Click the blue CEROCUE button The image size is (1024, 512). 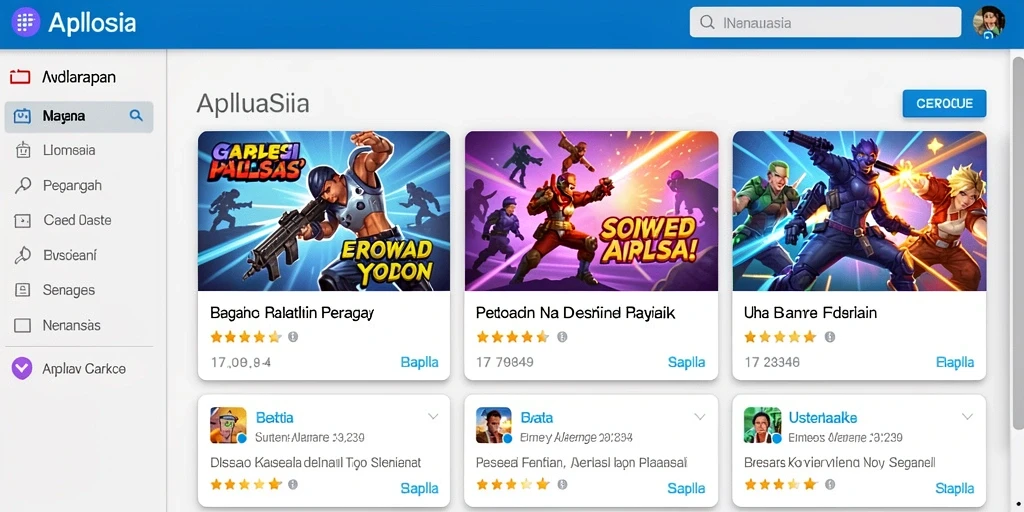pyautogui.click(x=944, y=104)
